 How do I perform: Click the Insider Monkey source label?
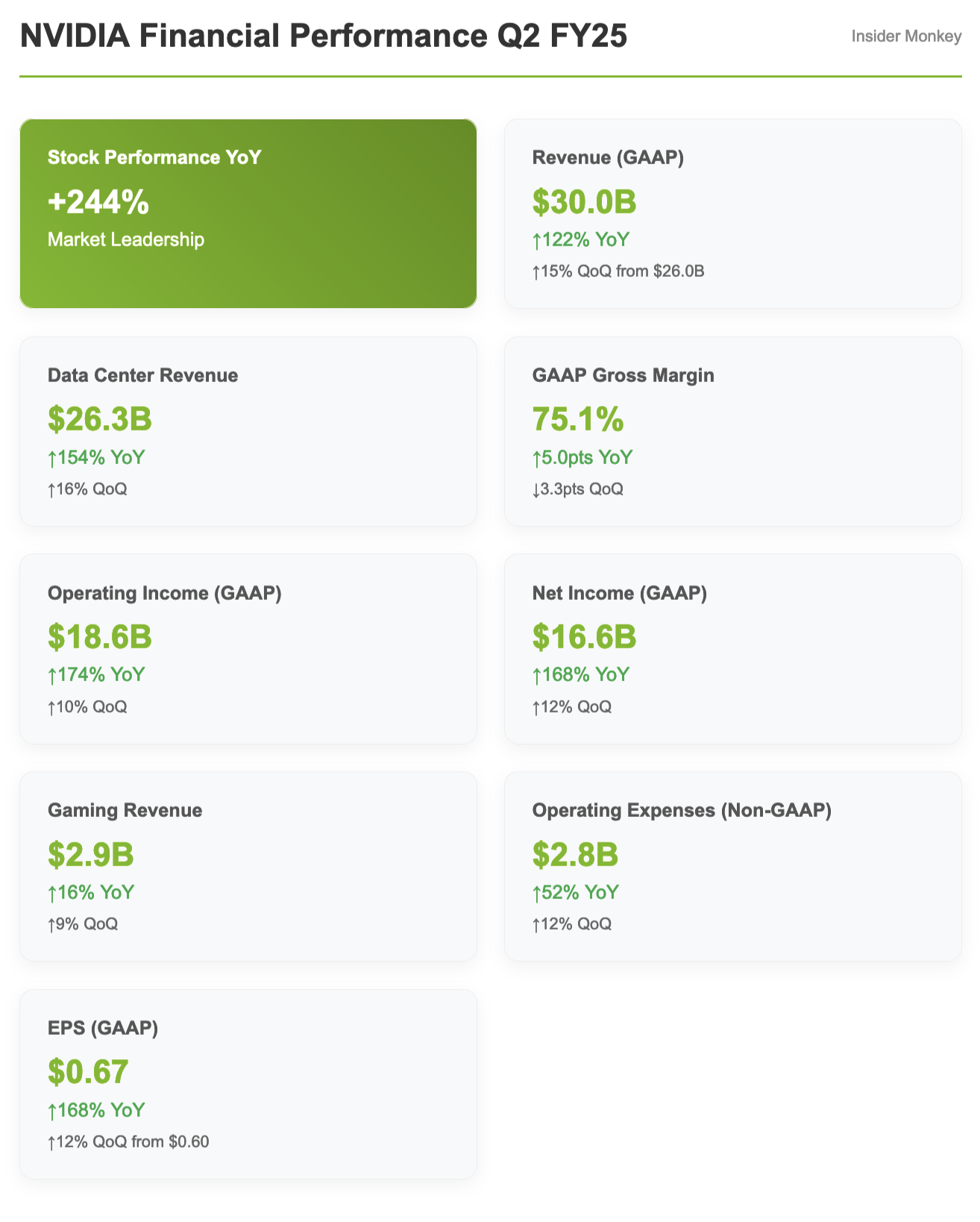[906, 36]
